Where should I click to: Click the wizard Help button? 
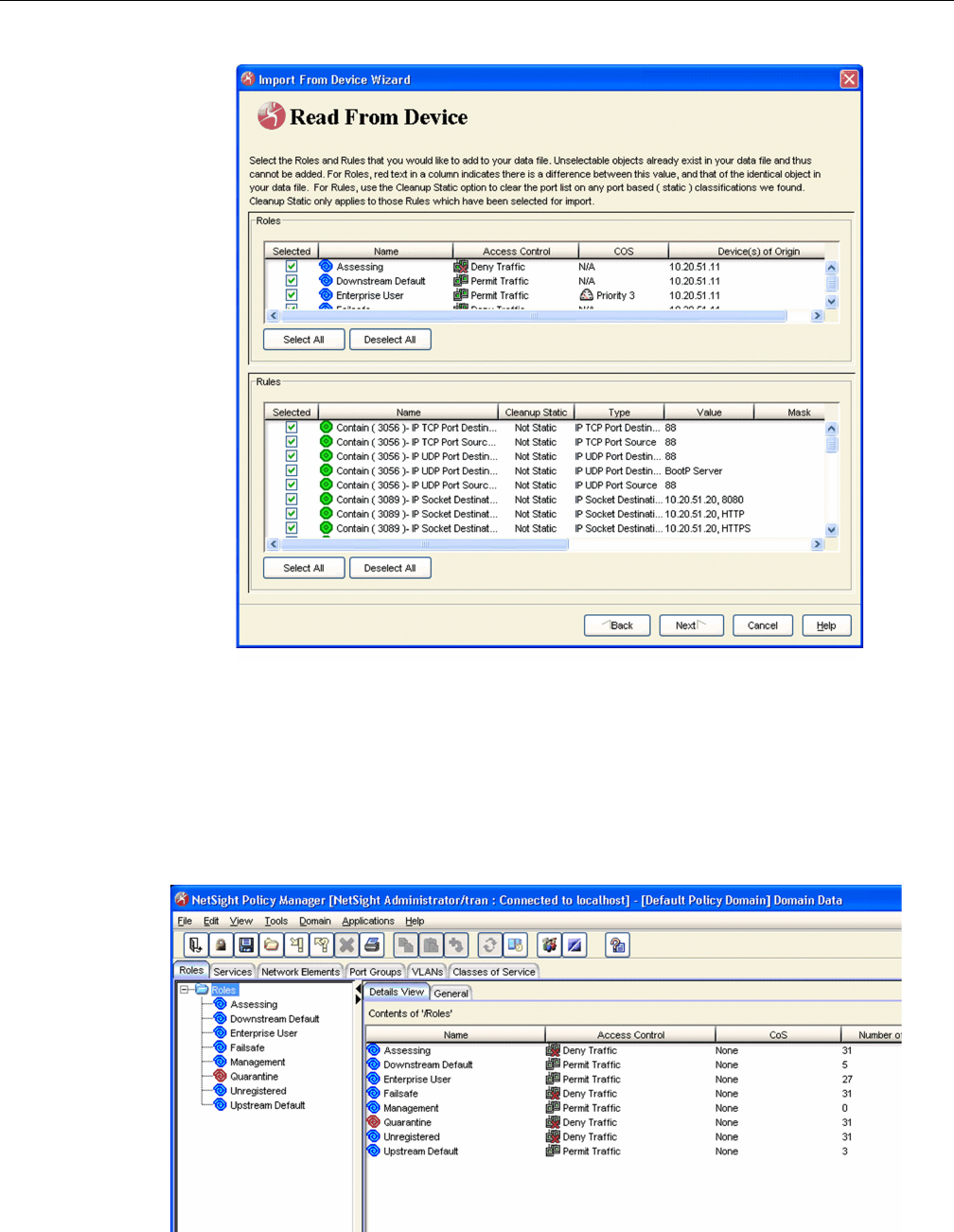(x=826, y=625)
